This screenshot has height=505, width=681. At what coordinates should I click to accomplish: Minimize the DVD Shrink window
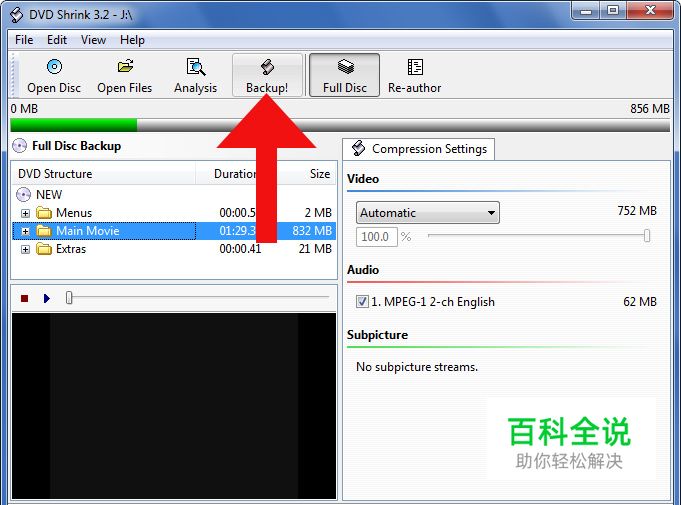tap(585, 11)
